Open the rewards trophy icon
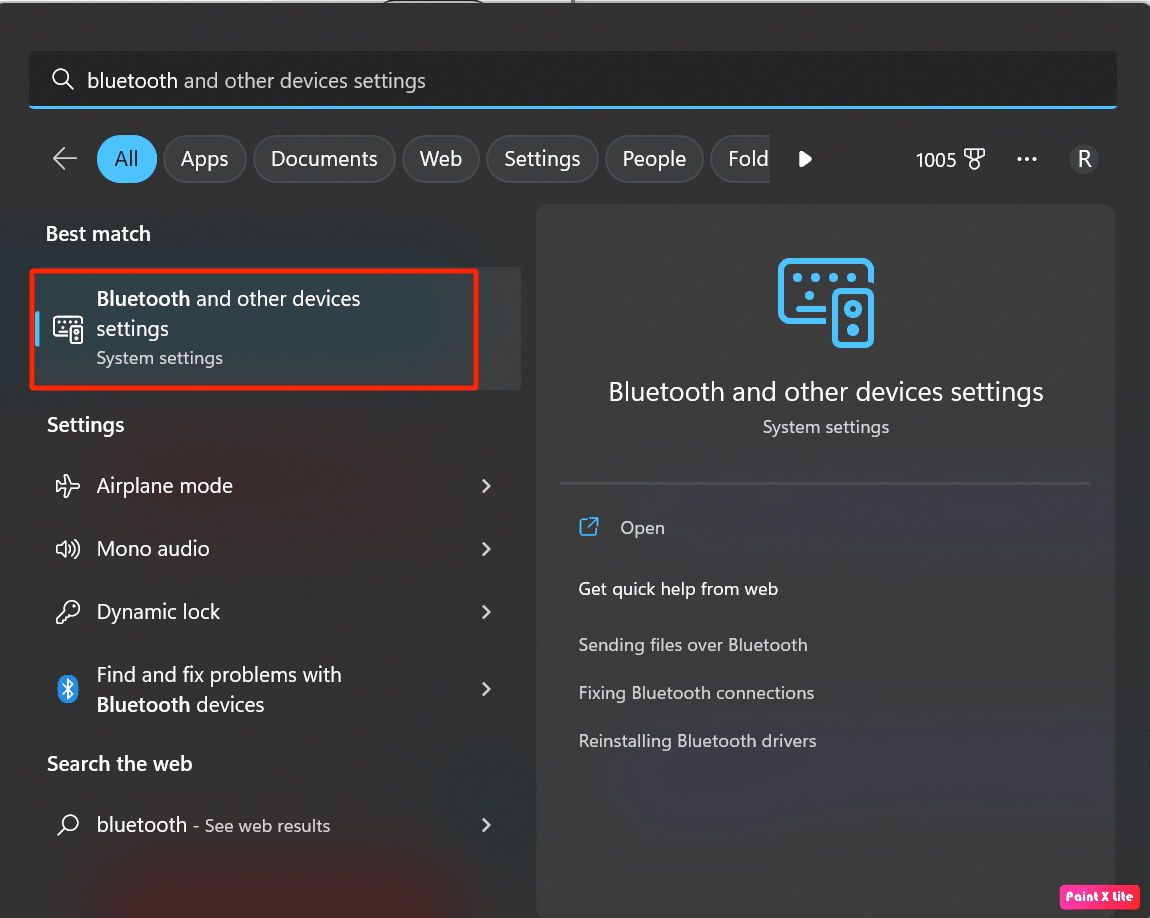 click(x=974, y=159)
